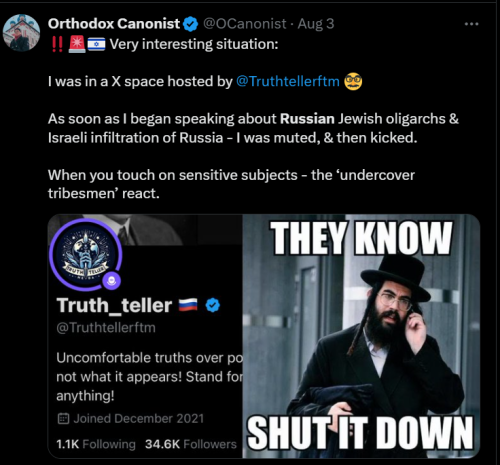
Task: Click the Israel flag emoji in tweet
Action: pyautogui.click(x=96, y=44)
